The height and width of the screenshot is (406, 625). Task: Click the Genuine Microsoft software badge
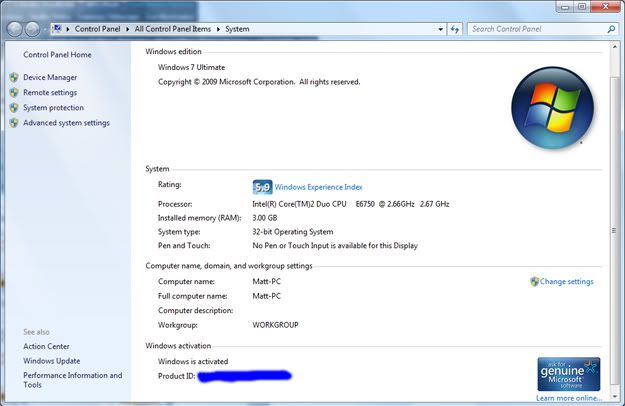569,374
